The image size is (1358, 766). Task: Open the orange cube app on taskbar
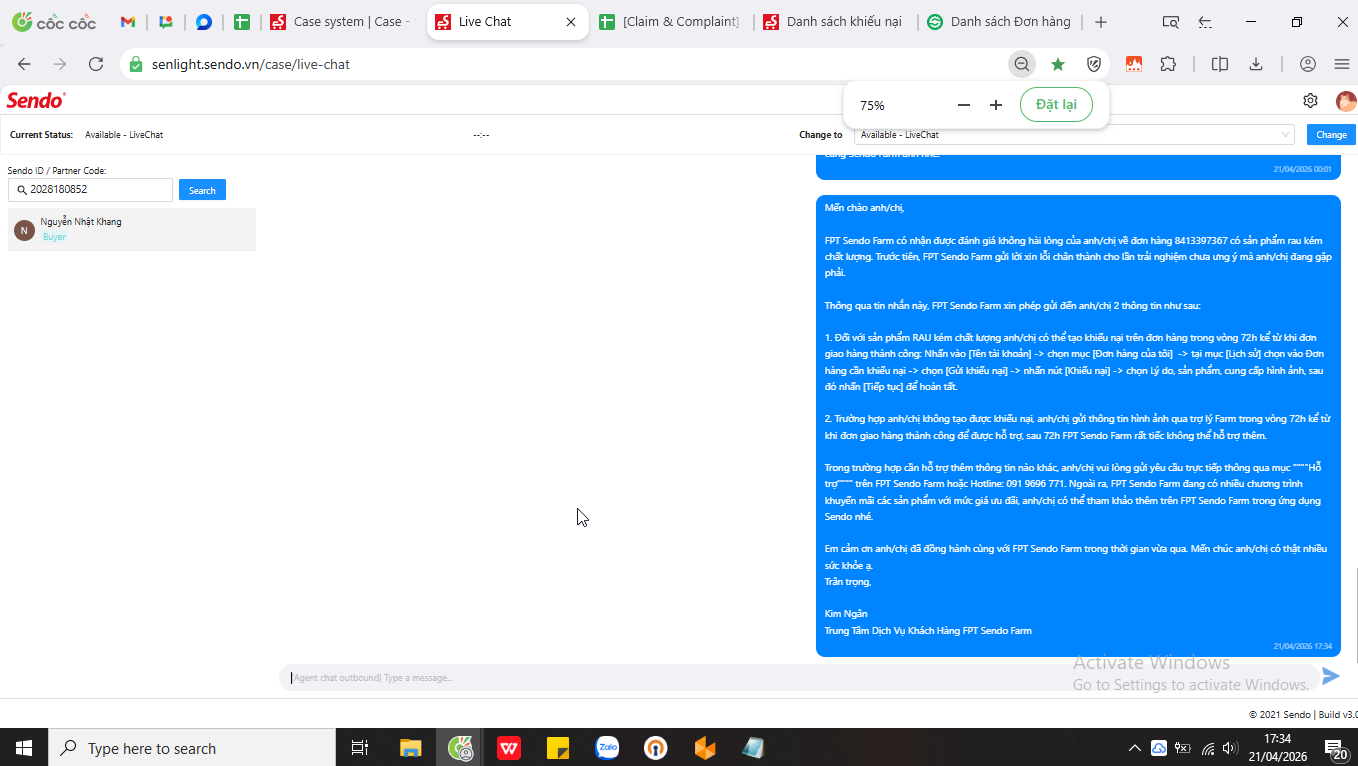705,748
